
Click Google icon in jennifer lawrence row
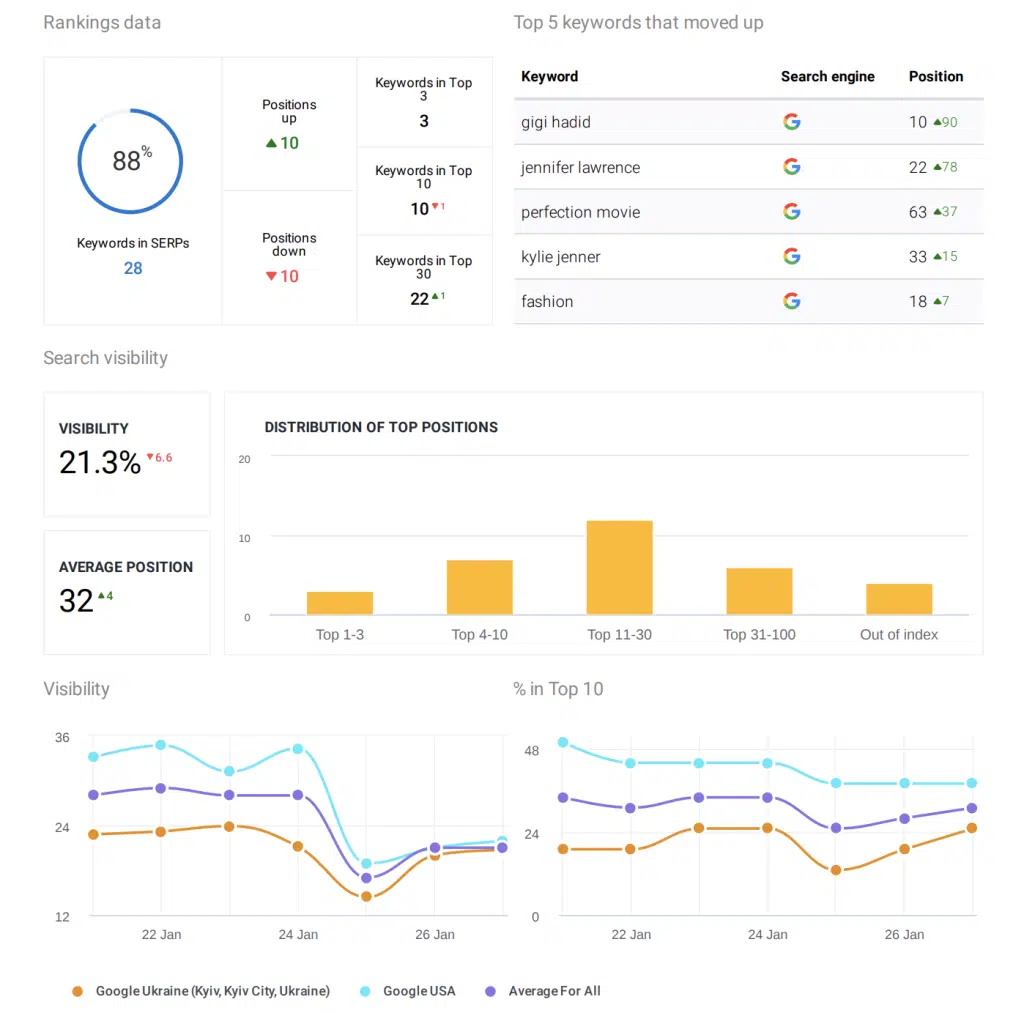coord(792,167)
